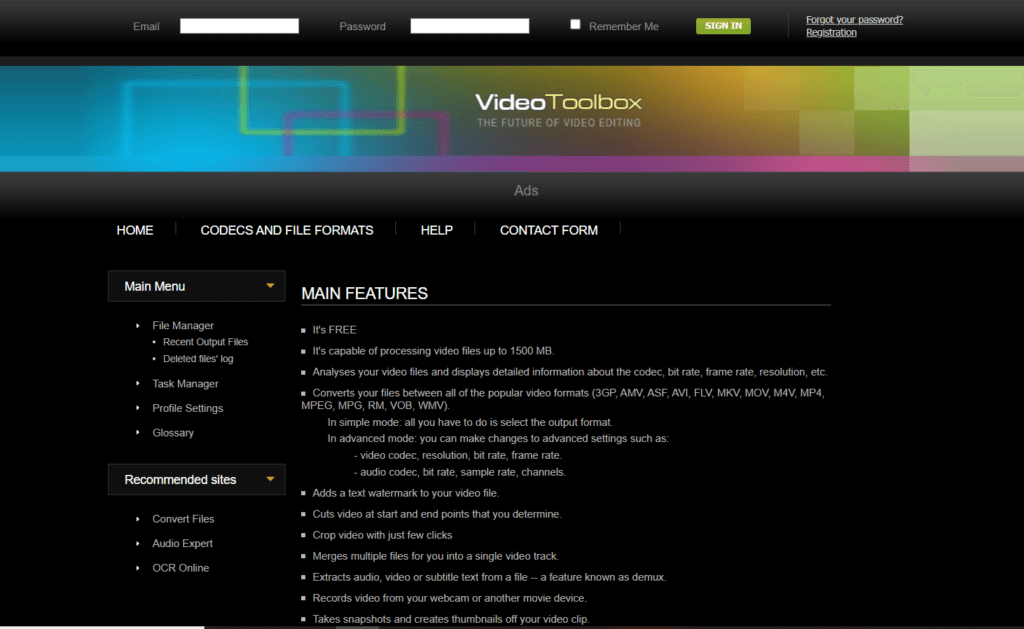Collapse the Main Menu panel arrow

point(271,286)
